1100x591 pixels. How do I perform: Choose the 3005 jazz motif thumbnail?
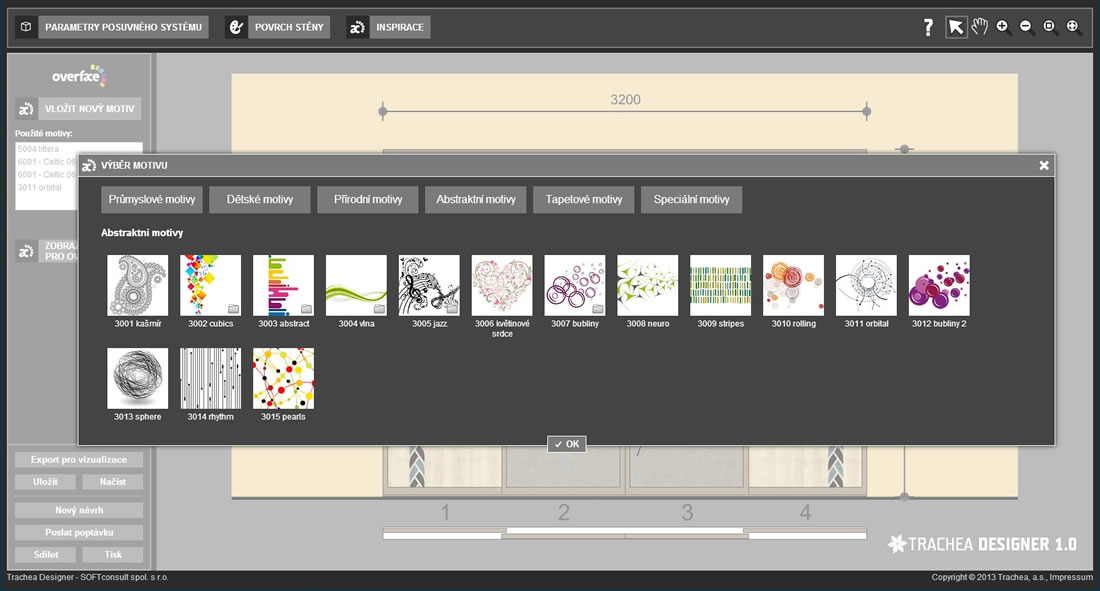click(x=429, y=286)
